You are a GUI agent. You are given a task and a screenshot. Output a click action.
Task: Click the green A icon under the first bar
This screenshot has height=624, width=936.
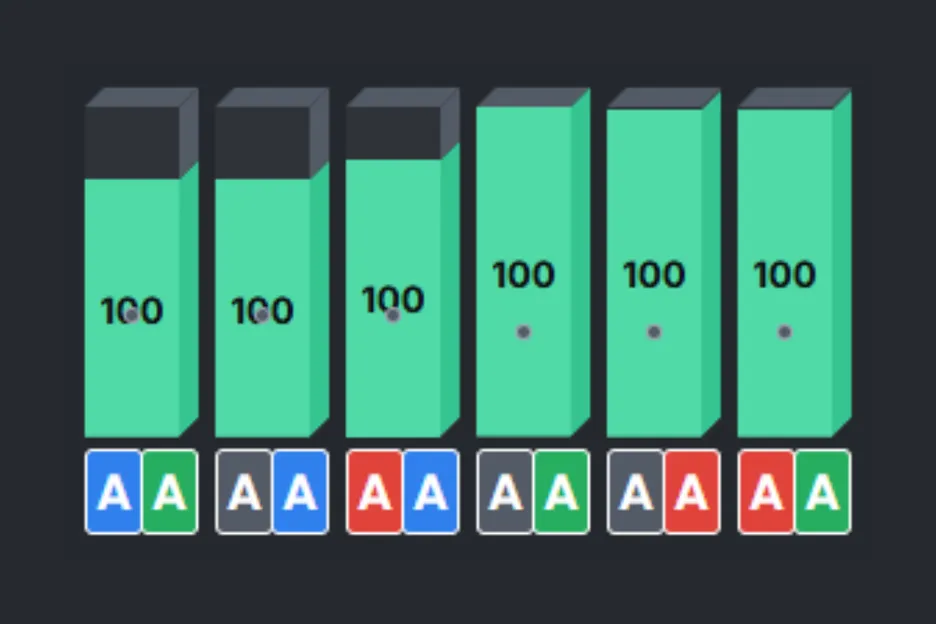point(169,492)
